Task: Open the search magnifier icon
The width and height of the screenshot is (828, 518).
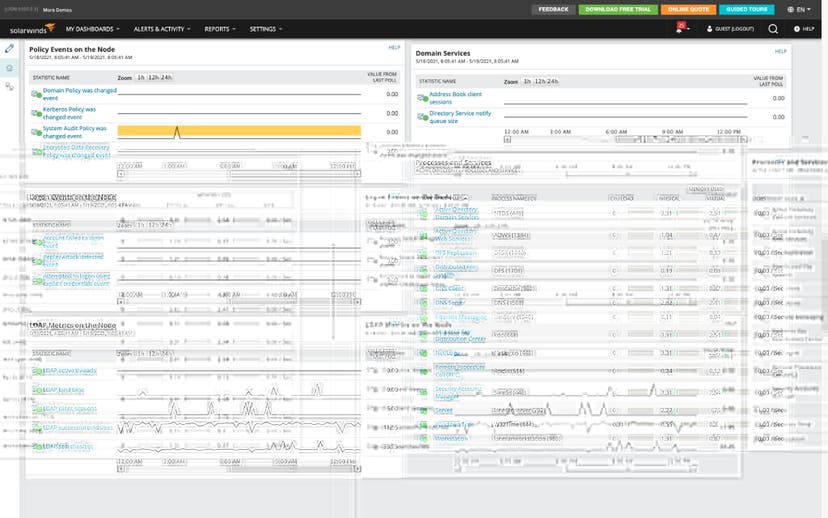Action: click(773, 29)
